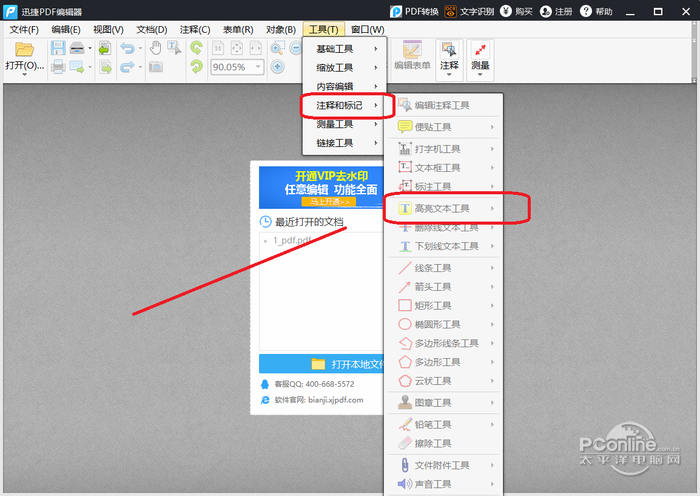Choose 矩形工具 from submenu
Image resolution: width=700 pixels, height=496 pixels.
point(443,305)
